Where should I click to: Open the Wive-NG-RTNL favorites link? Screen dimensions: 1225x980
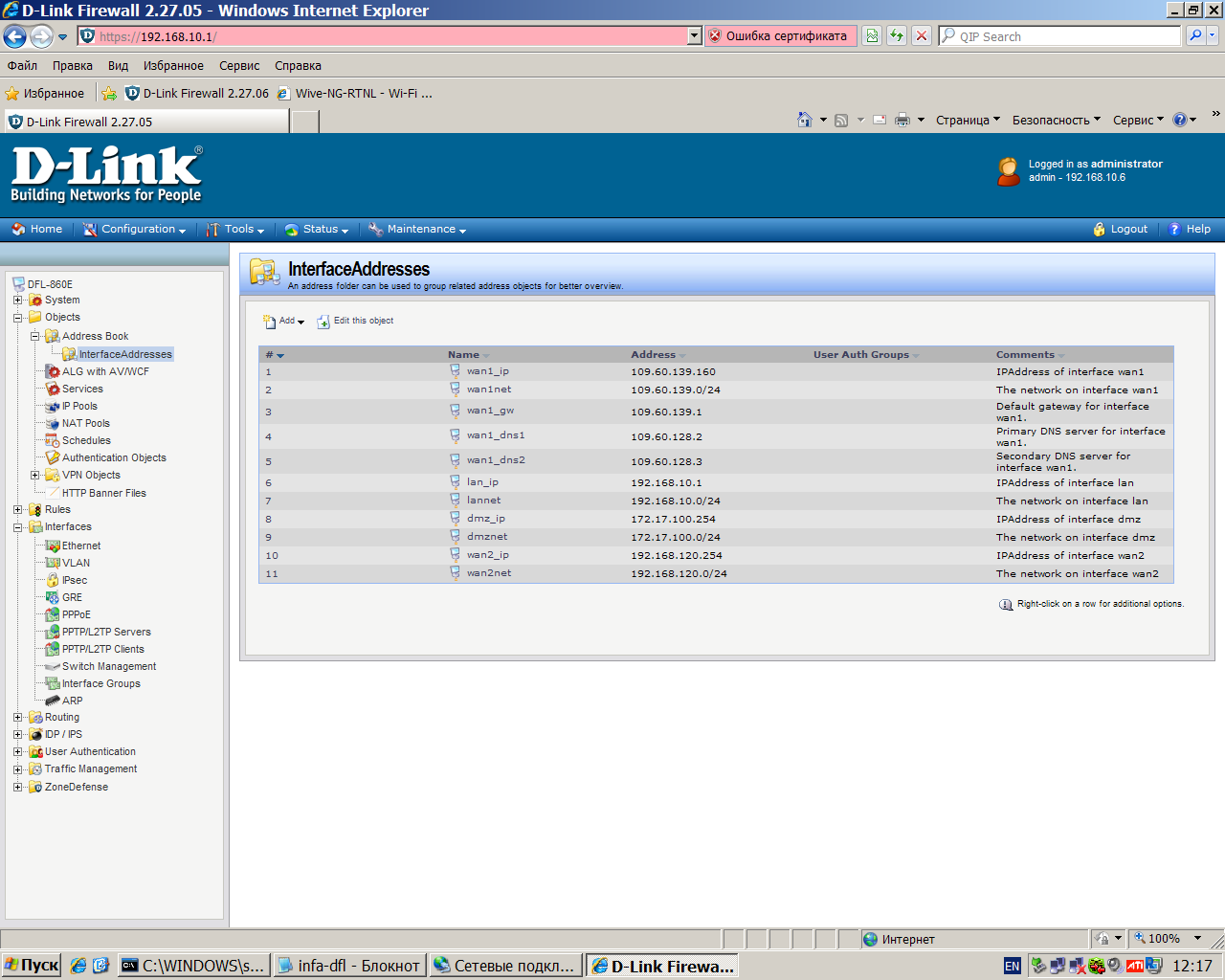(355, 94)
